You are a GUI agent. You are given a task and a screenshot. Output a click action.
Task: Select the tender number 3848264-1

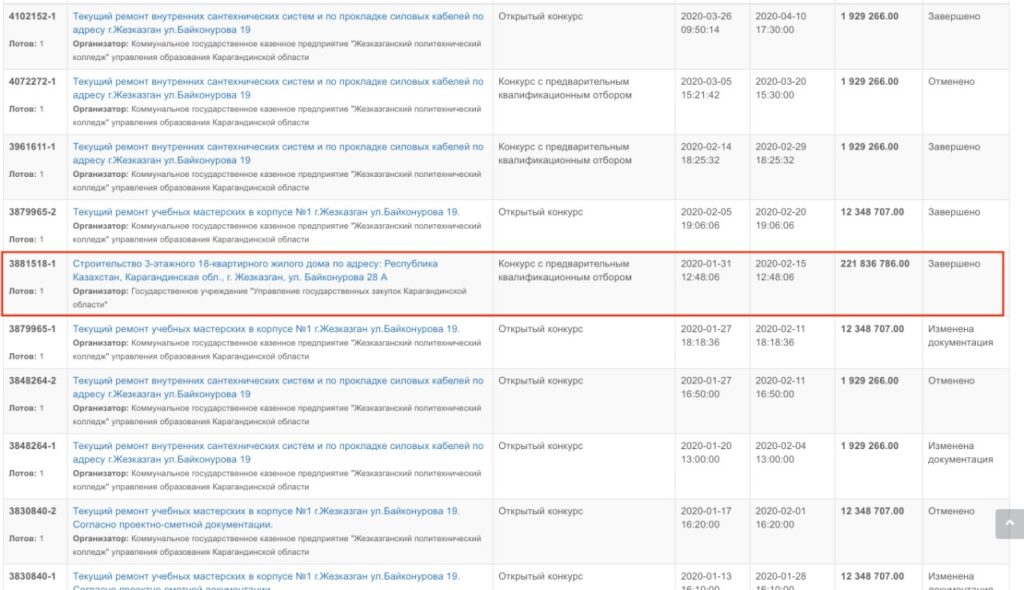33,446
